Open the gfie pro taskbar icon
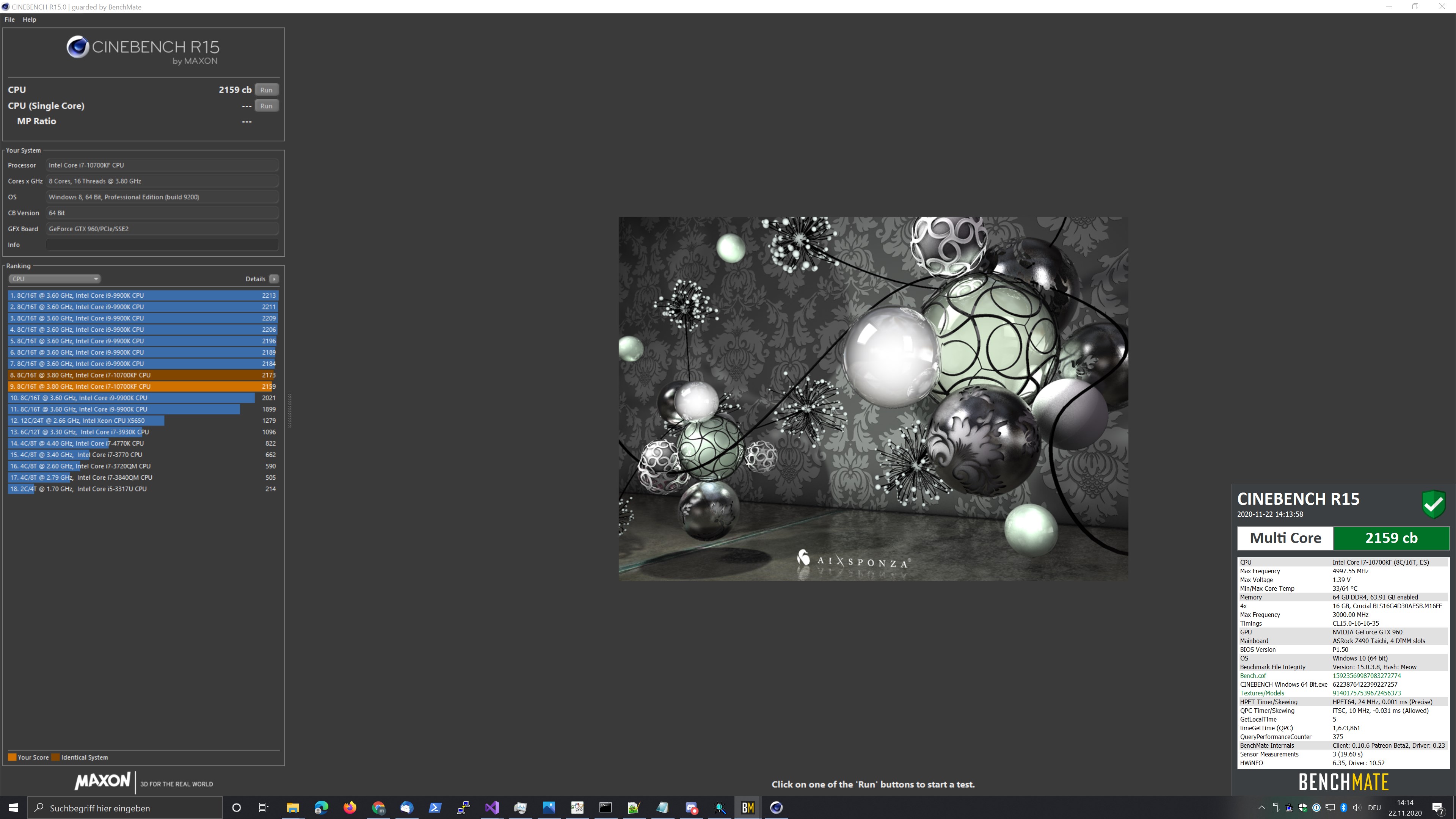Image resolution: width=1456 pixels, height=819 pixels. point(577,808)
